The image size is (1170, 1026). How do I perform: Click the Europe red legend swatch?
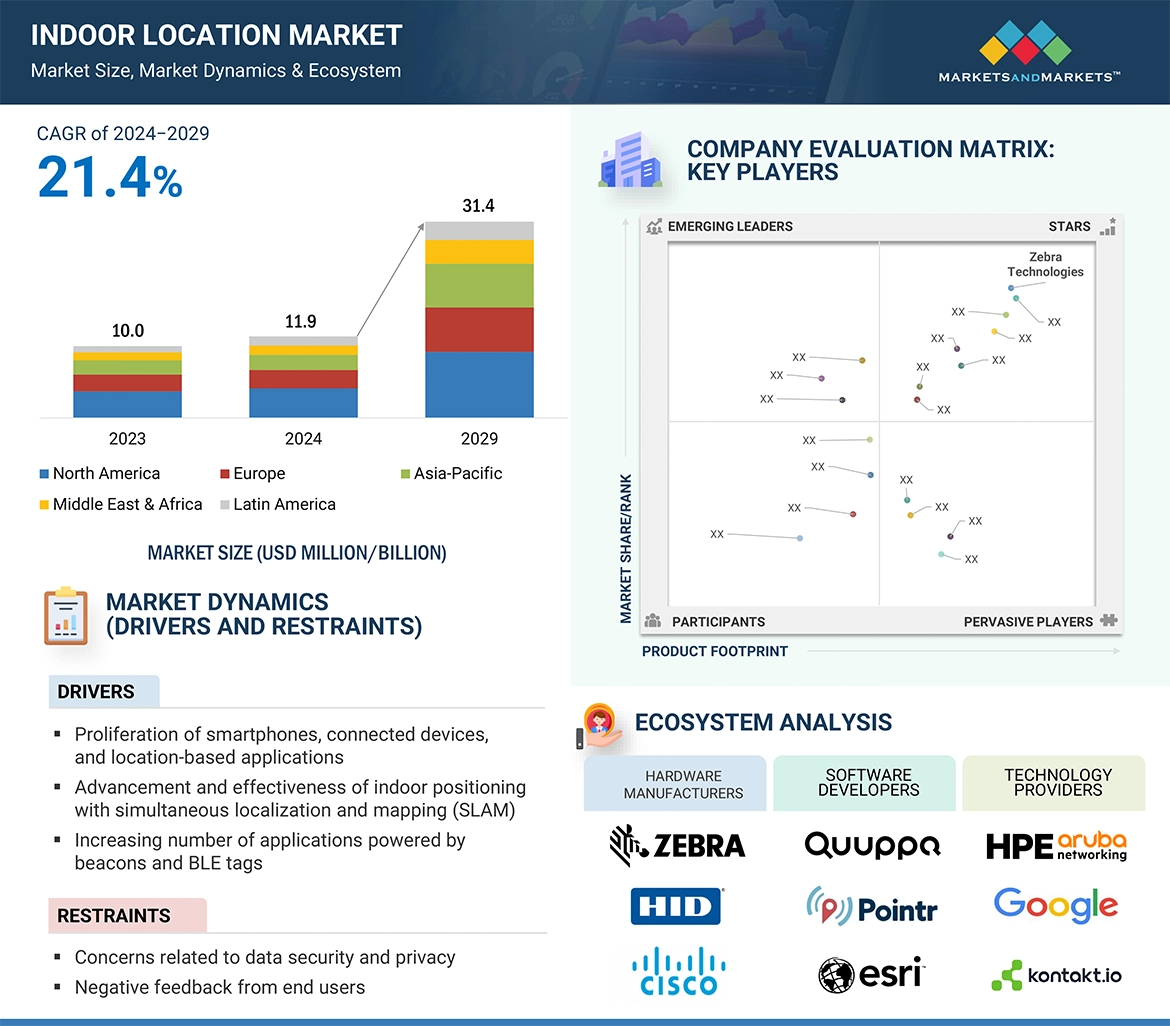tap(225, 474)
